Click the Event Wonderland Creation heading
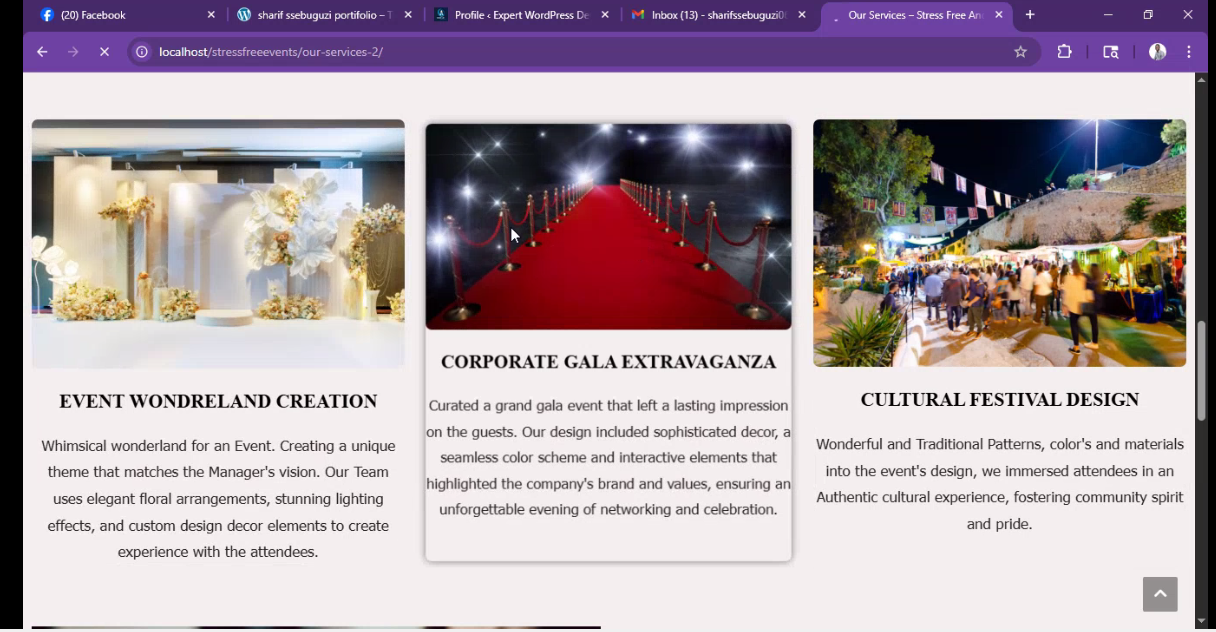This screenshot has height=632, width=1216. tap(218, 402)
